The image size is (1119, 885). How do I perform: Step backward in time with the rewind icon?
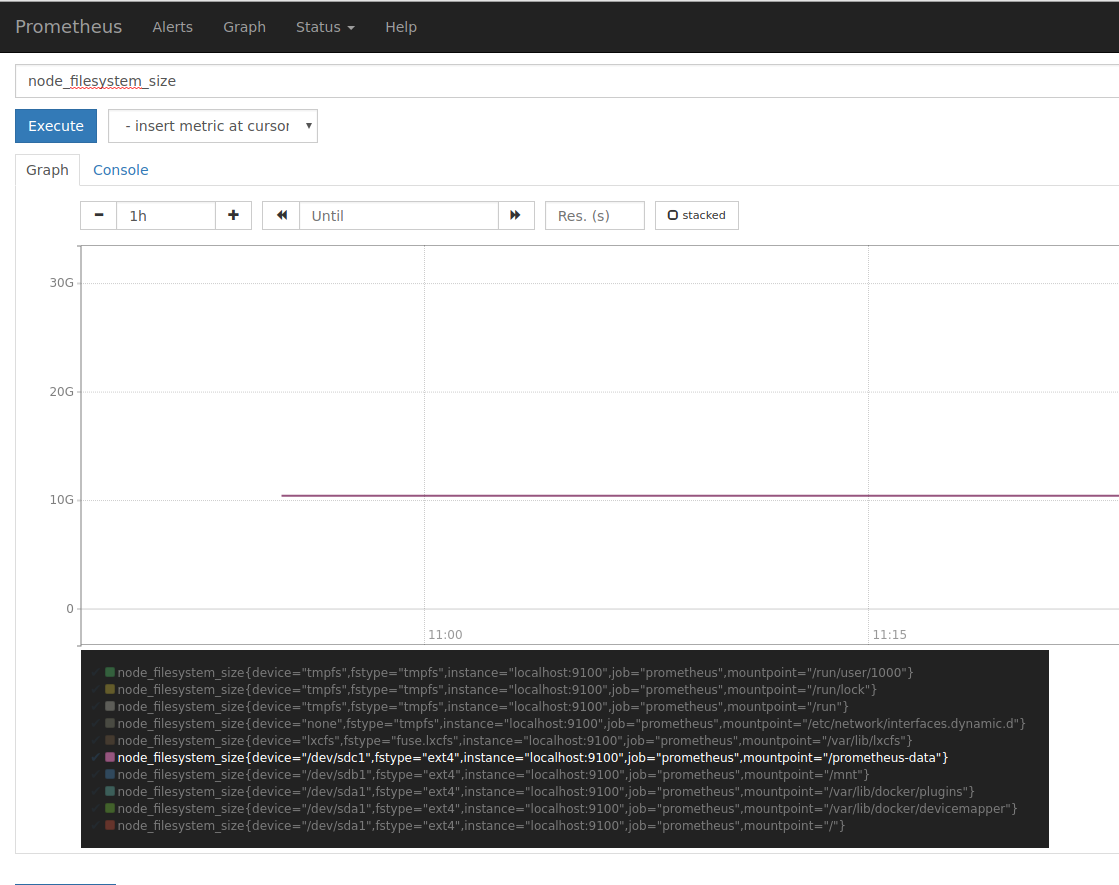[x=282, y=216]
